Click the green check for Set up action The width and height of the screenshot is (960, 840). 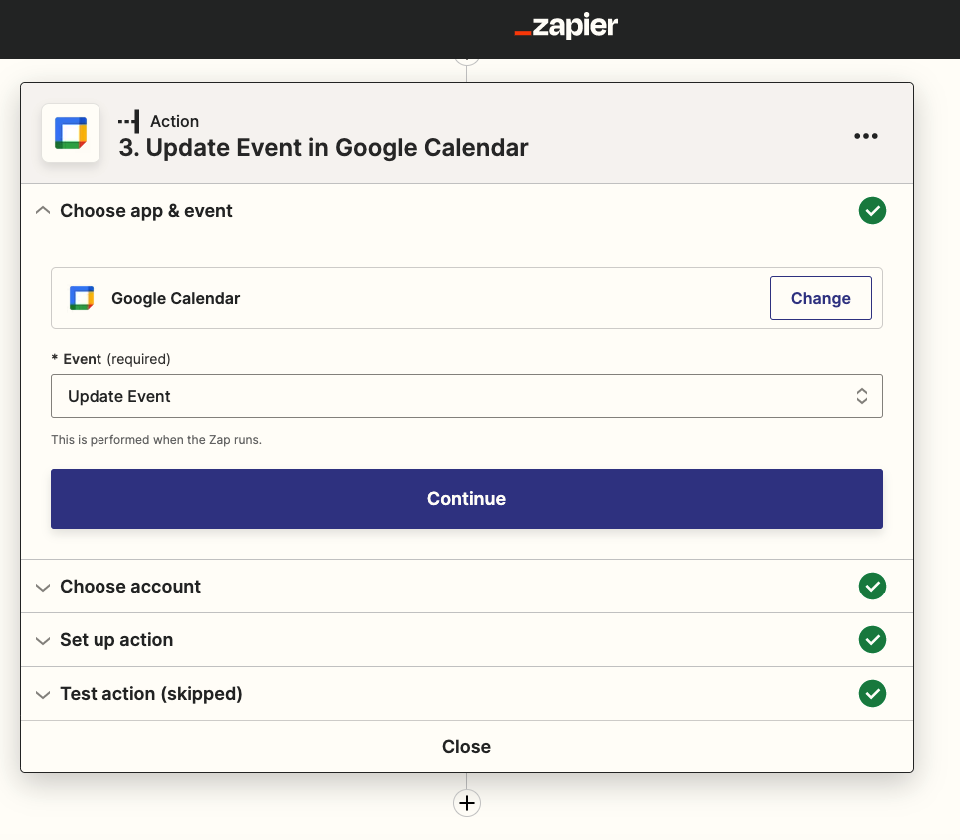coord(872,640)
